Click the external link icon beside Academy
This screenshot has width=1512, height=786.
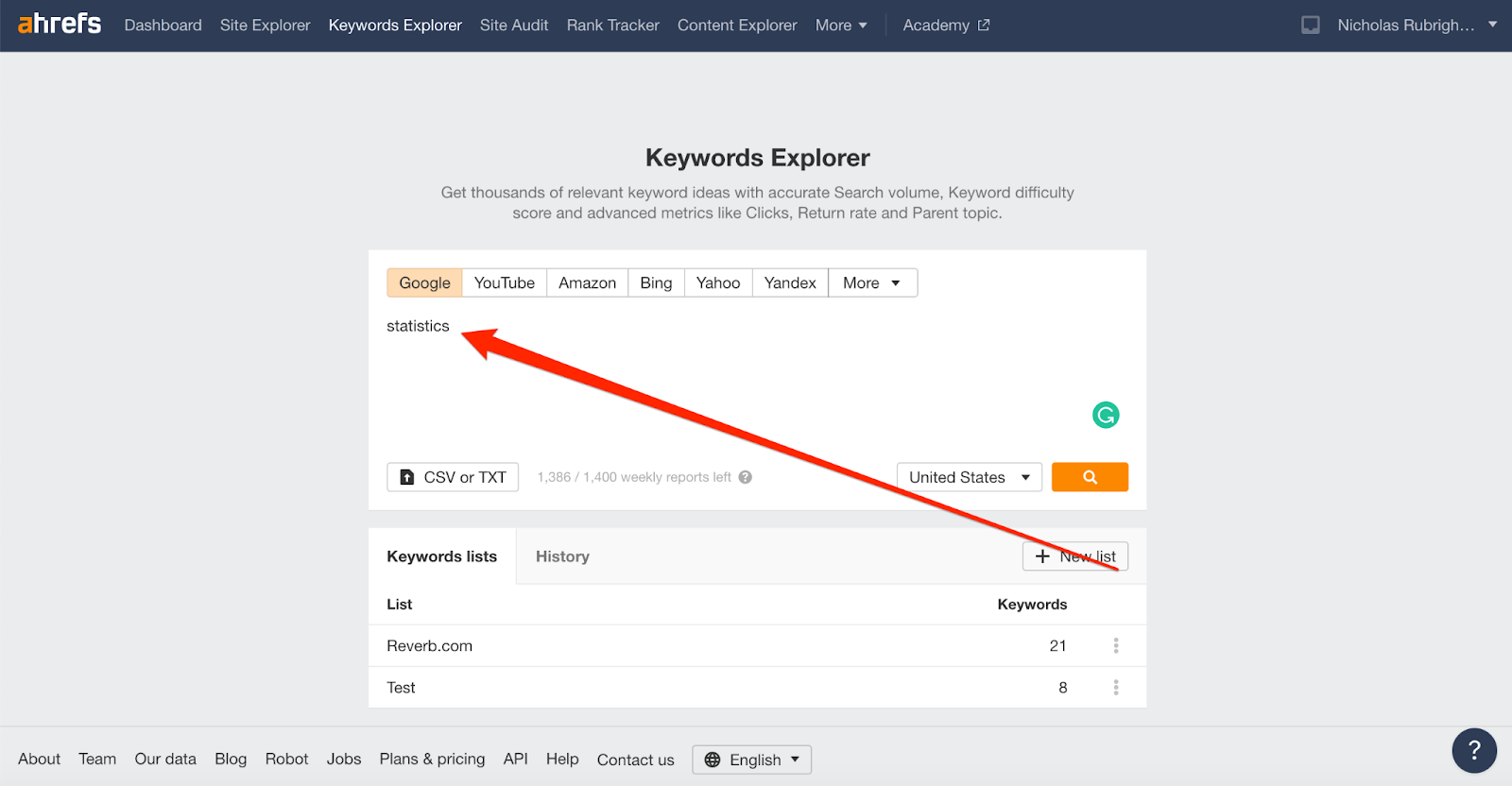(984, 26)
